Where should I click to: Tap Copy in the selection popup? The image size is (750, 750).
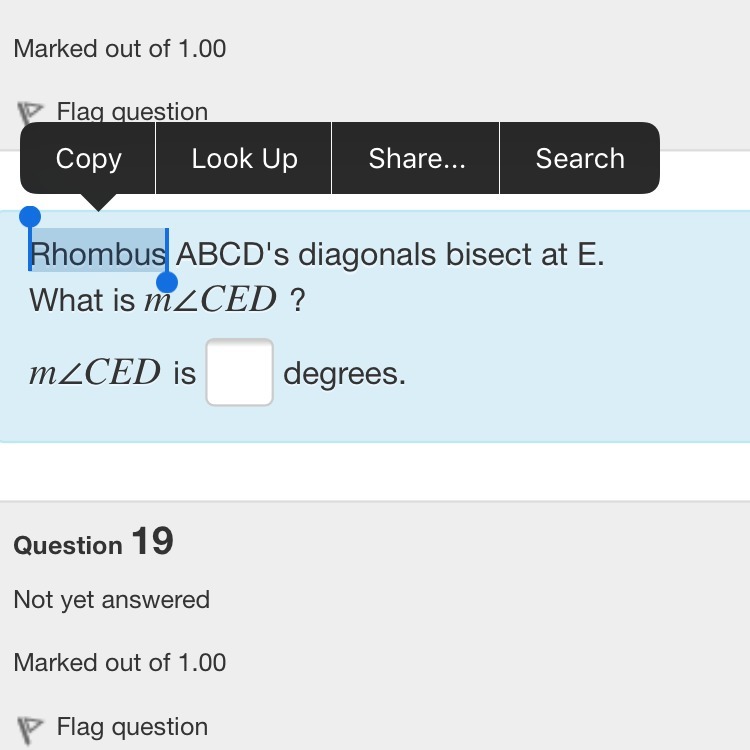[88, 158]
